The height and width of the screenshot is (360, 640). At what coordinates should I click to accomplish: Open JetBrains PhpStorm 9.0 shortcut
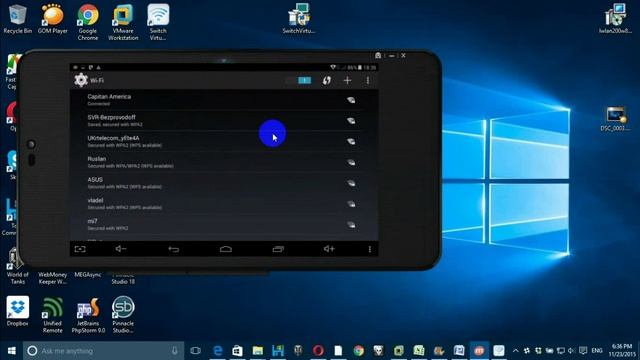tap(88, 315)
